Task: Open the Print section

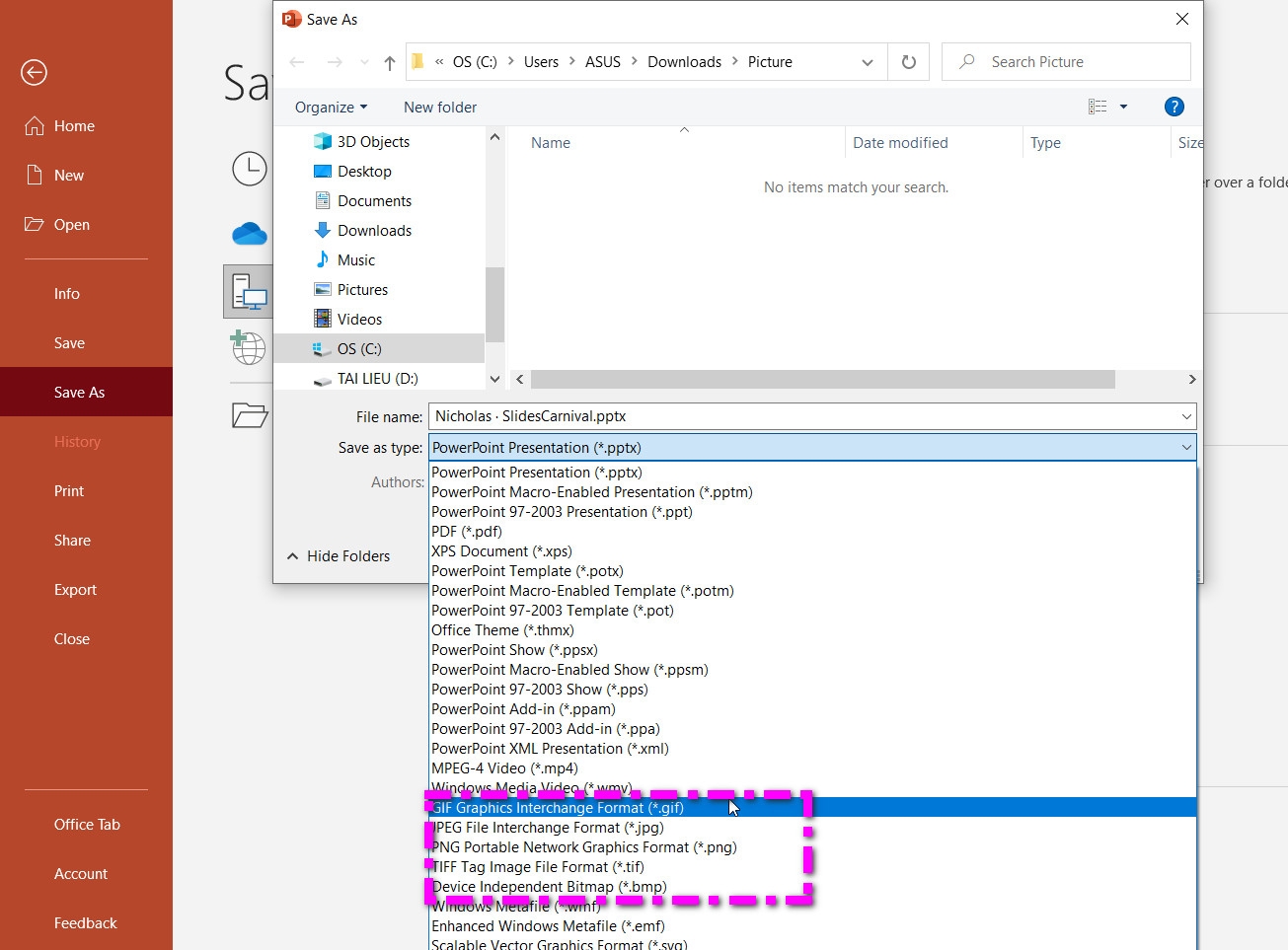Action: [x=68, y=490]
